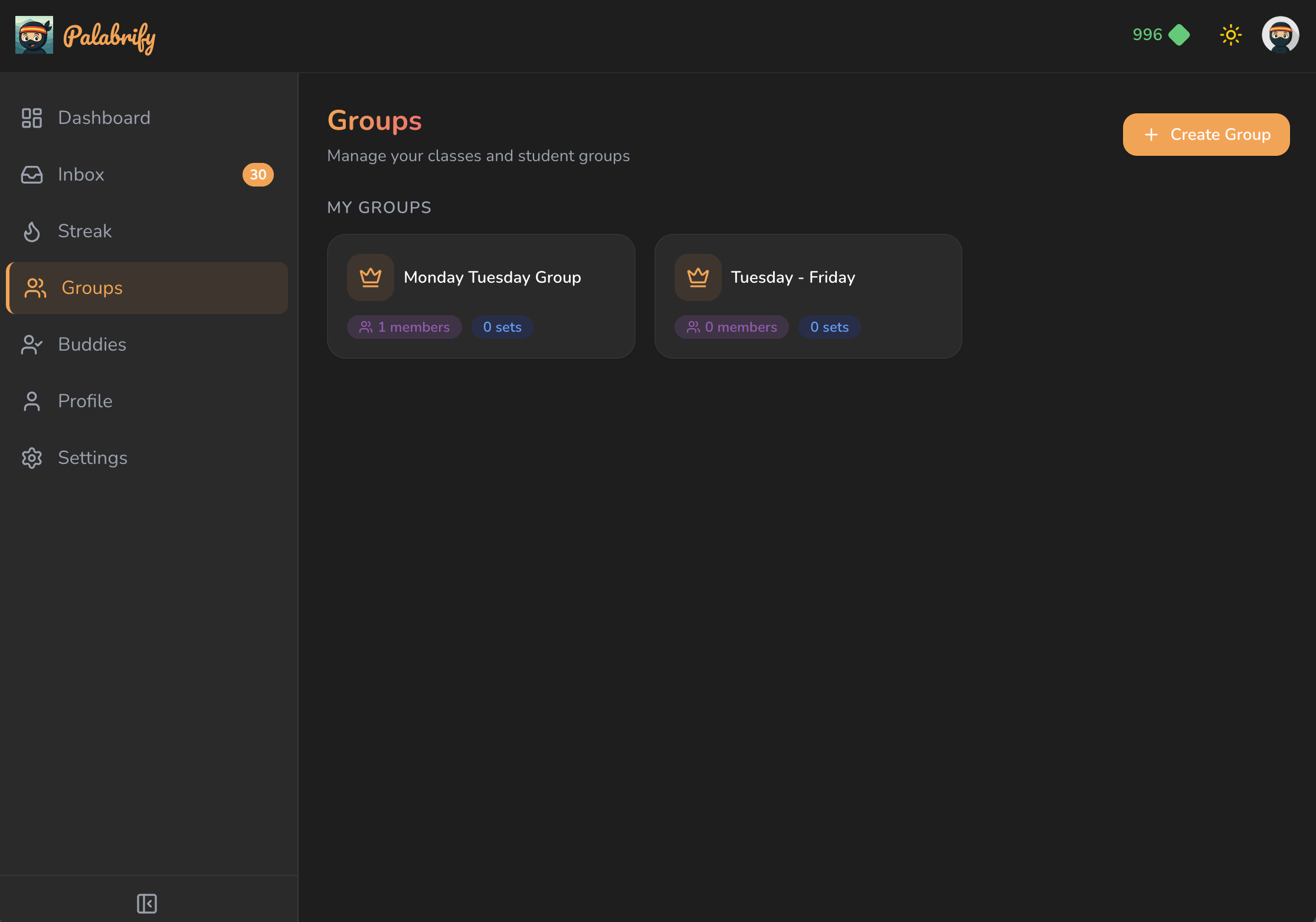Click 'Manage your classes and student groups' text
This screenshot has width=1316, height=922.
pyautogui.click(x=479, y=156)
